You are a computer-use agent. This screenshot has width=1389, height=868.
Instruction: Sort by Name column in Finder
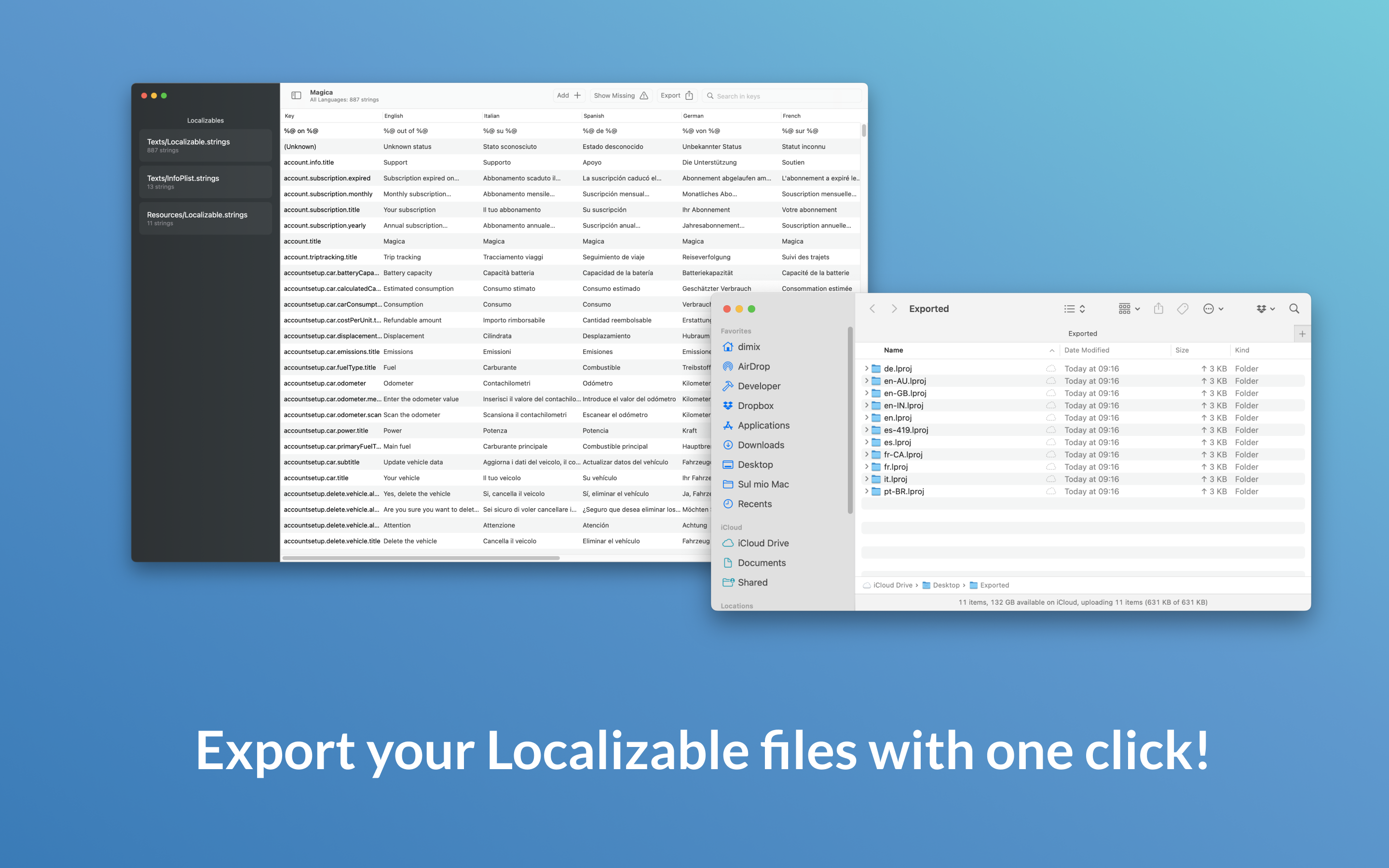coord(893,350)
